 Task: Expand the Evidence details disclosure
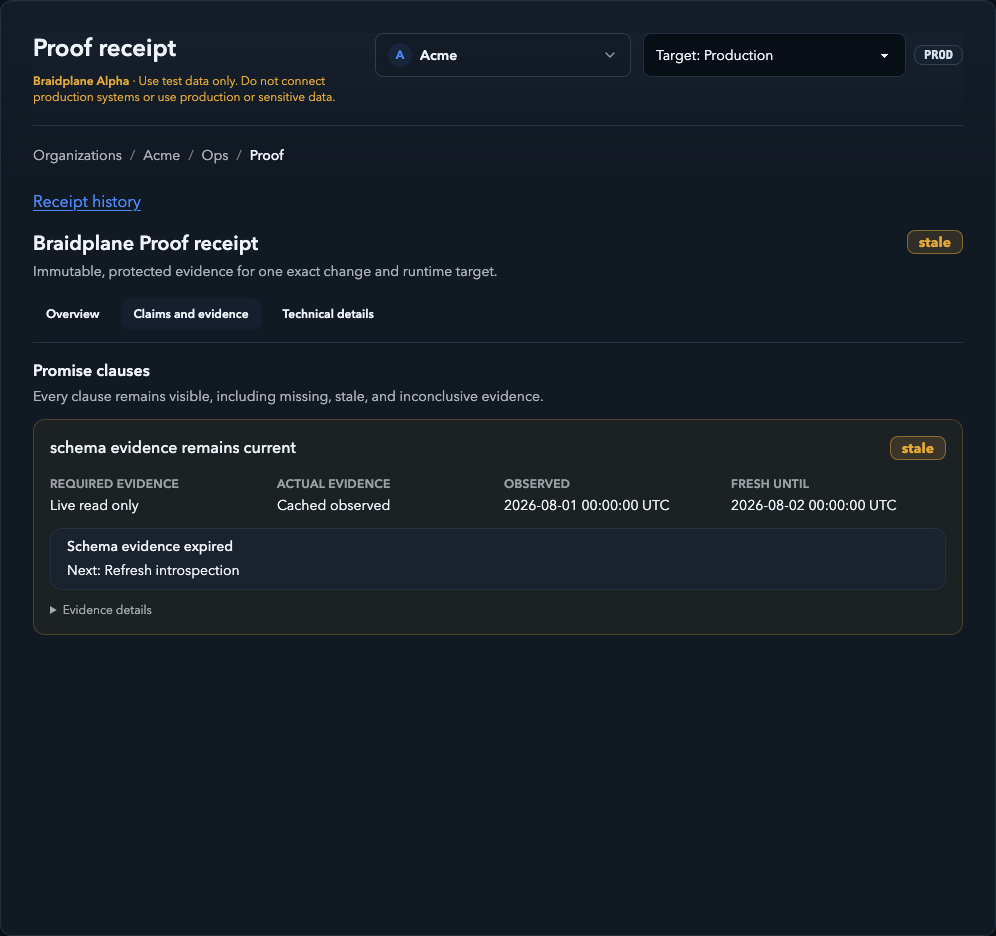point(101,610)
